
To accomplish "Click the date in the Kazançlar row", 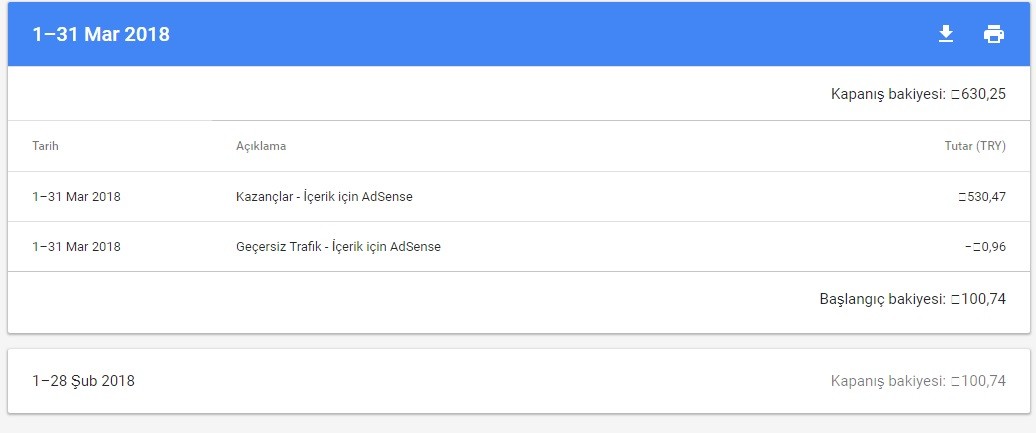I will 77,196.
